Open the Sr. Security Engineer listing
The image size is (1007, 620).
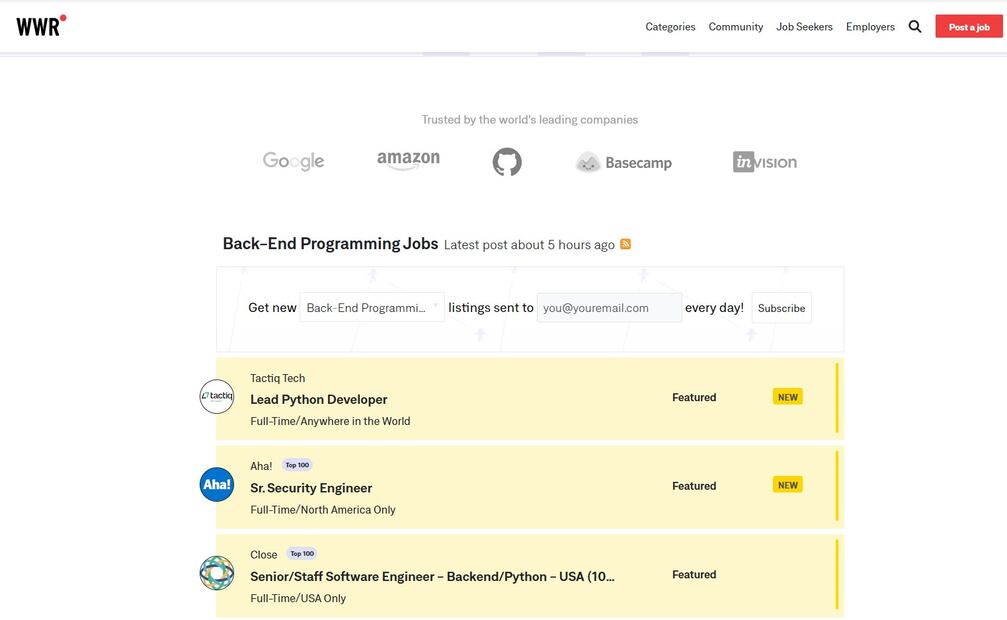pos(311,488)
